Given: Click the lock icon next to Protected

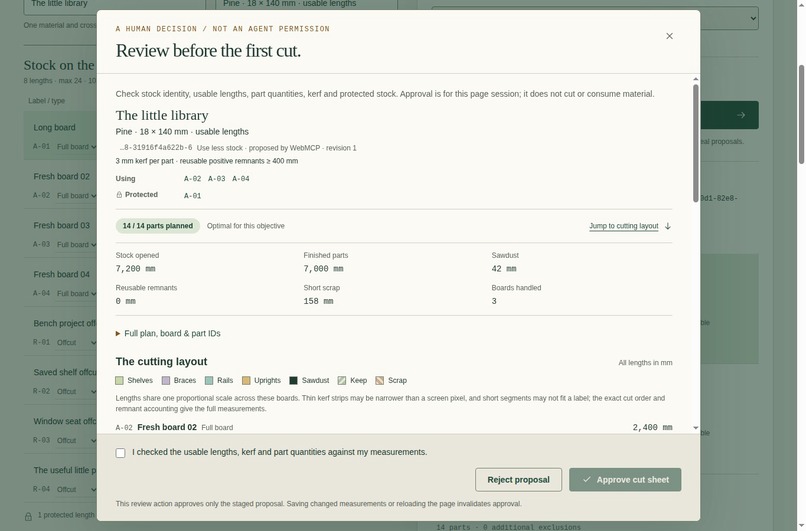Looking at the screenshot, I should click(x=119, y=195).
